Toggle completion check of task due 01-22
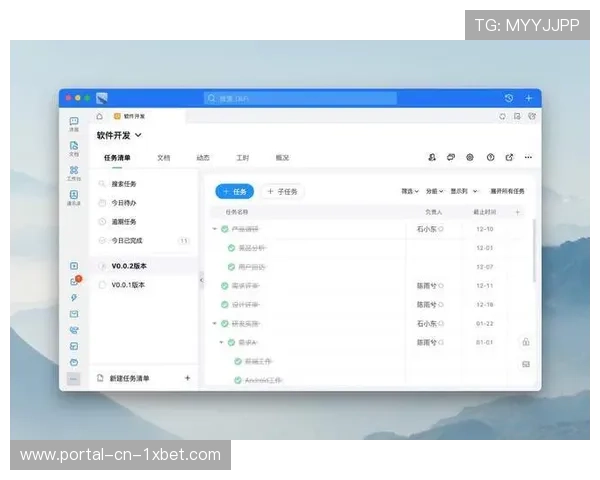This screenshot has height=480, width=600. tap(225, 323)
